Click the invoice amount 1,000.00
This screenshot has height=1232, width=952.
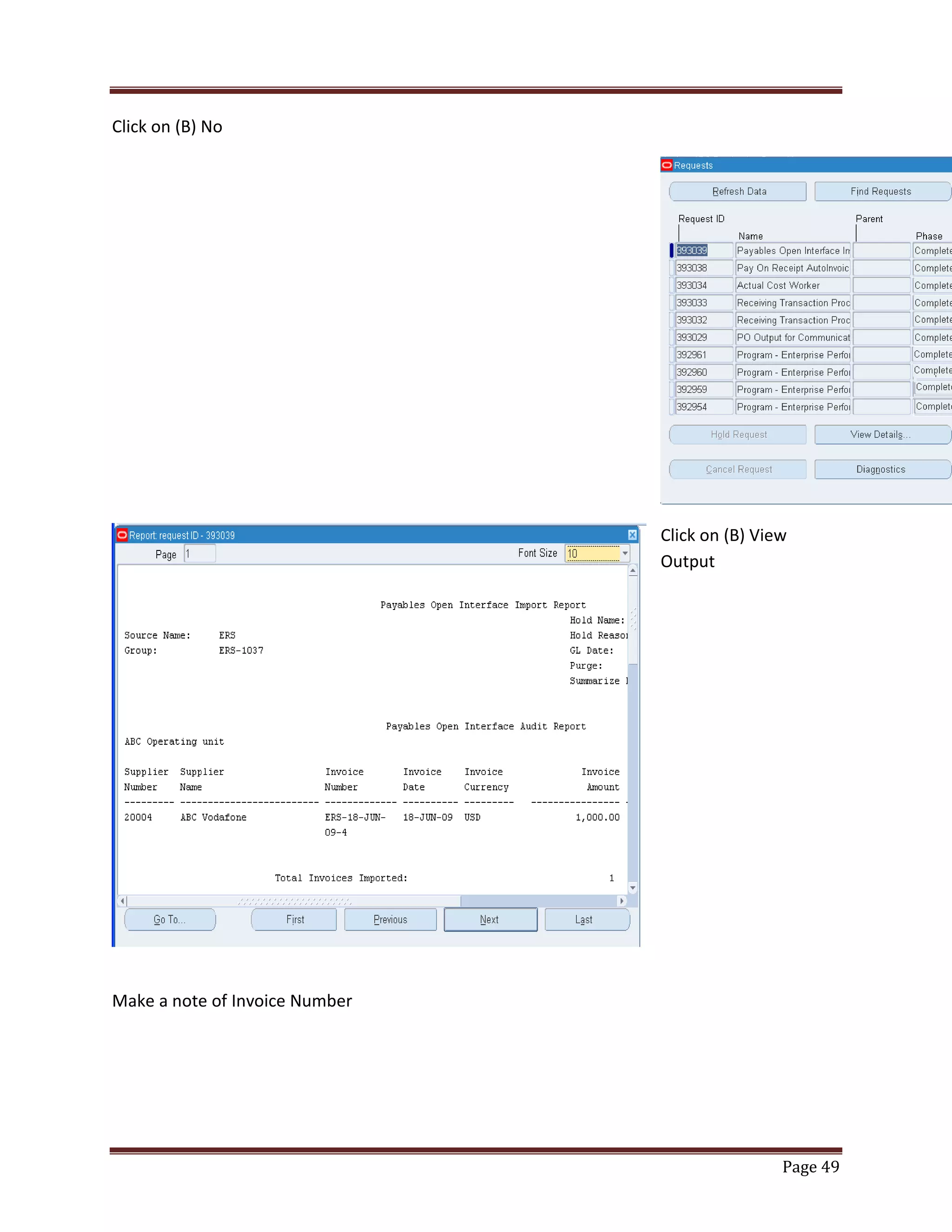coord(597,817)
